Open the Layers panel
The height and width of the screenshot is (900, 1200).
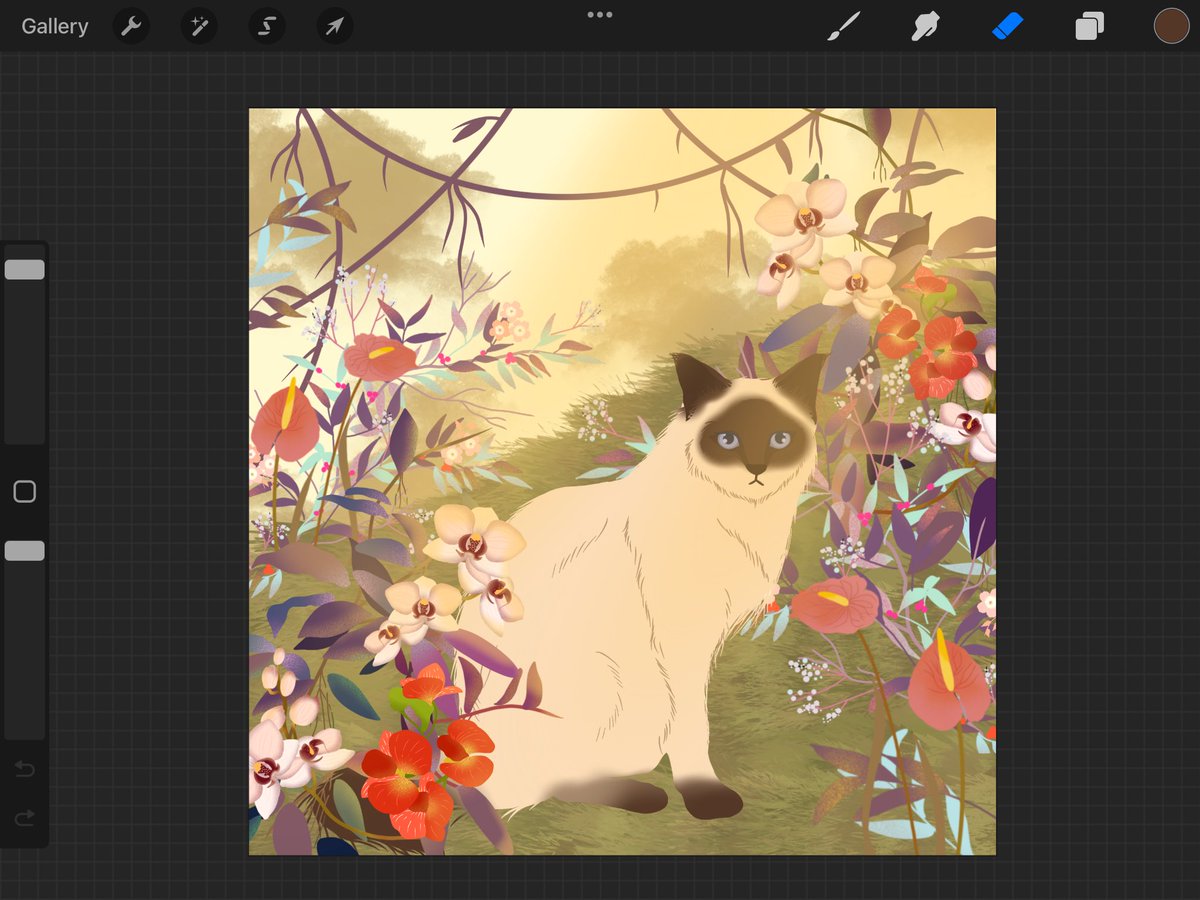[1090, 26]
